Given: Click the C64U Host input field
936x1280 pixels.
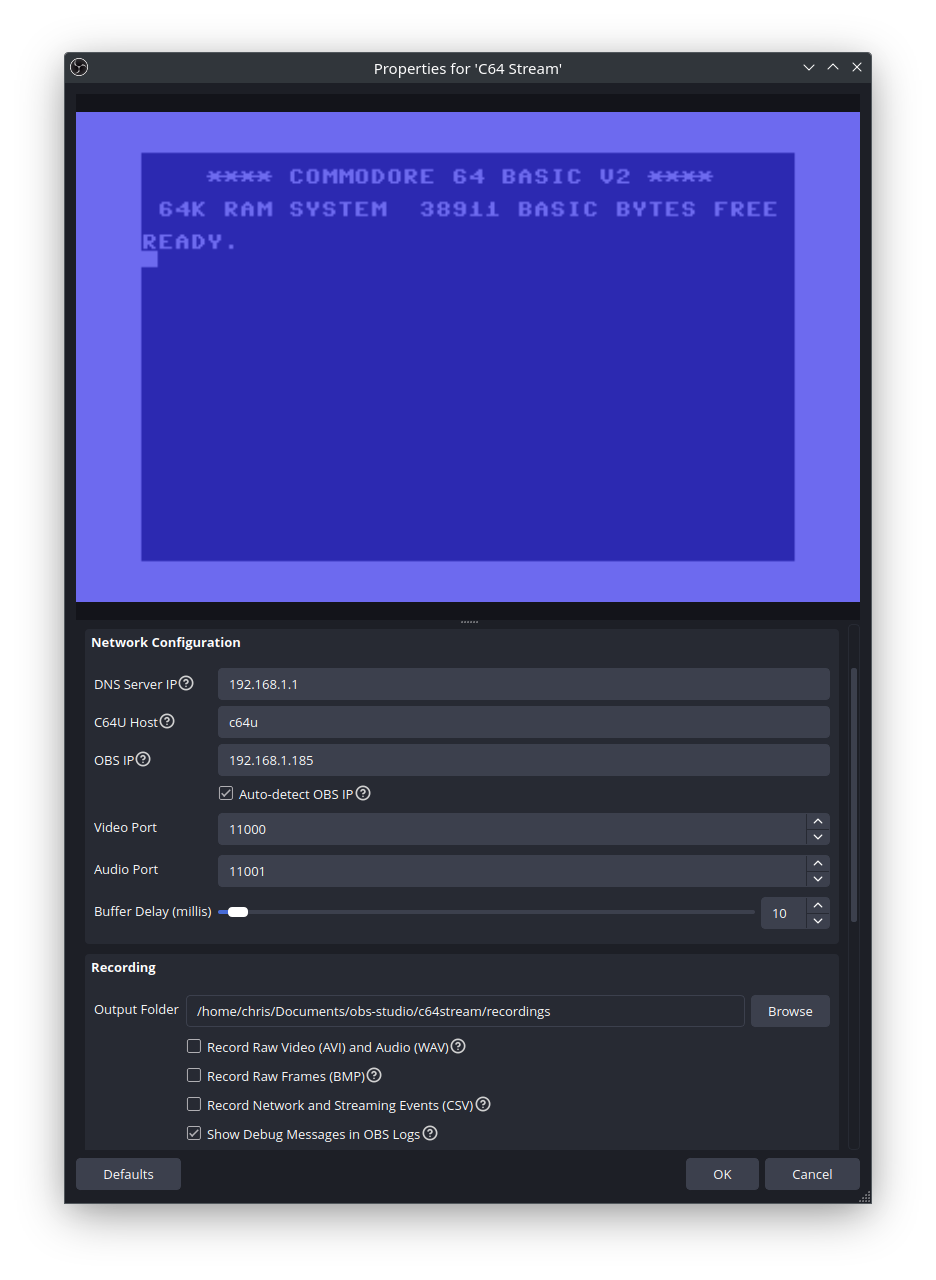Looking at the screenshot, I should [x=524, y=722].
